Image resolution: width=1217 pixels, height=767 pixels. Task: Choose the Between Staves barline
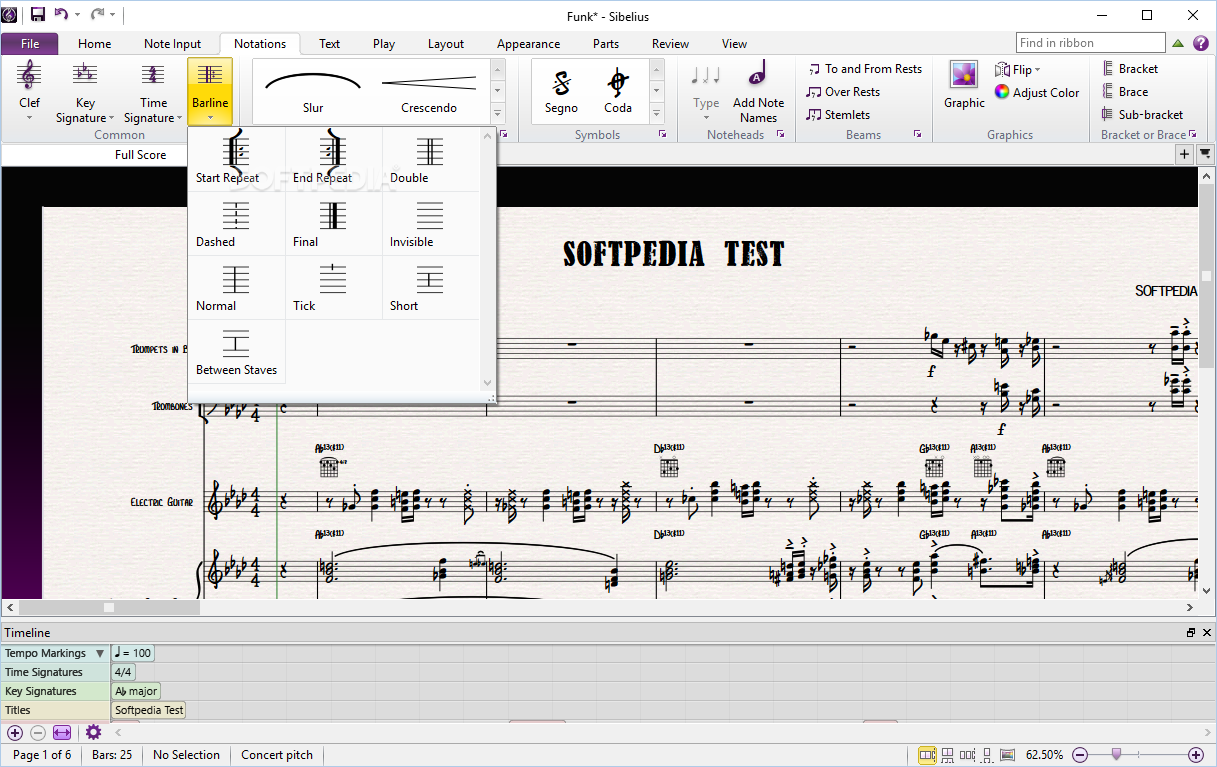click(236, 352)
